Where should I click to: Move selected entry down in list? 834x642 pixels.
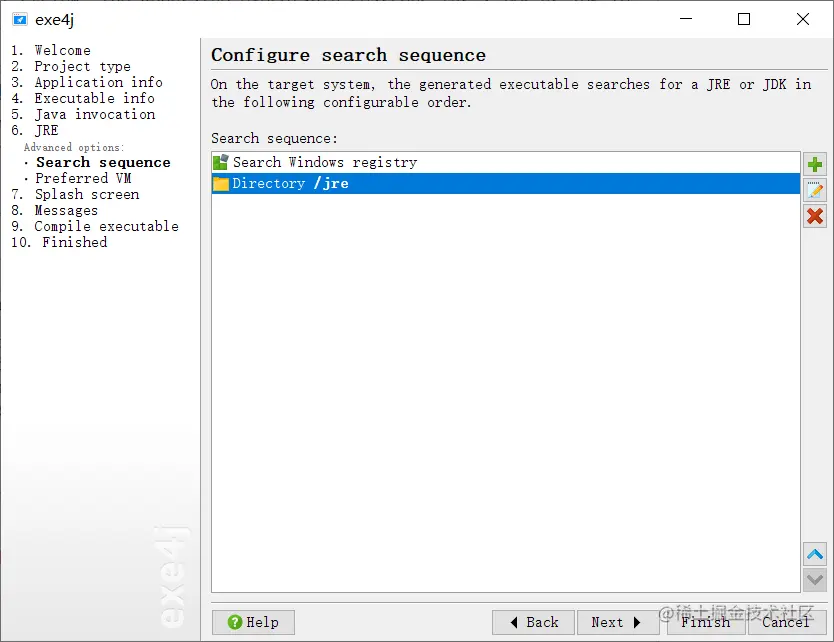[814, 580]
